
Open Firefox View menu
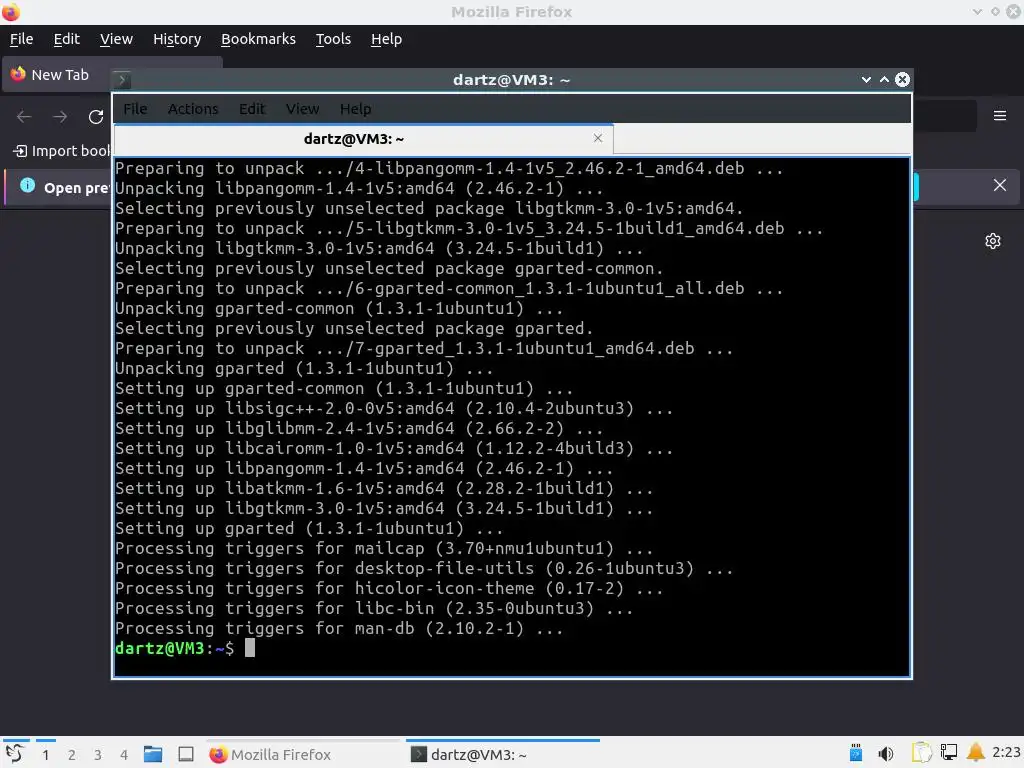pos(116,39)
